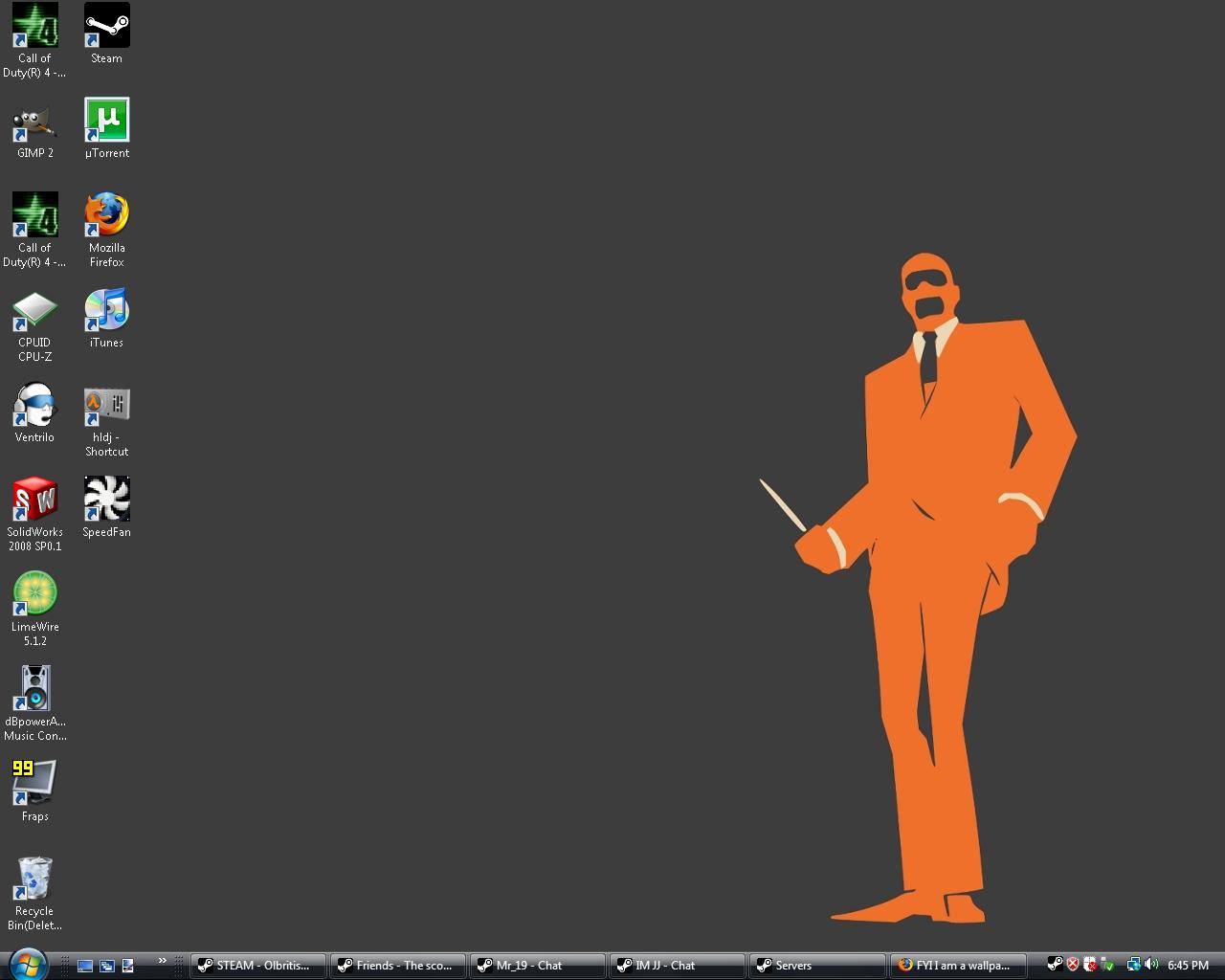This screenshot has height=980, width=1225.
Task: Open the SpeedFan shortcut
Action: tap(106, 507)
